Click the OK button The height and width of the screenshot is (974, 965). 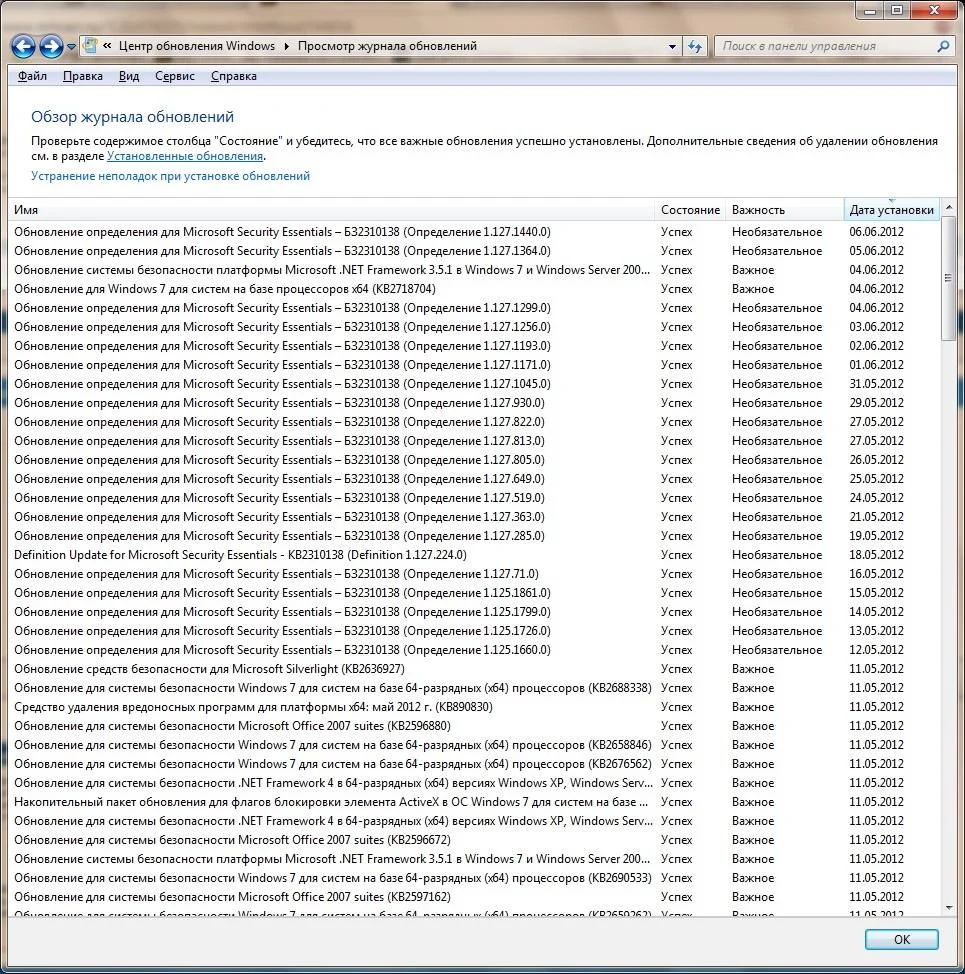pos(902,939)
